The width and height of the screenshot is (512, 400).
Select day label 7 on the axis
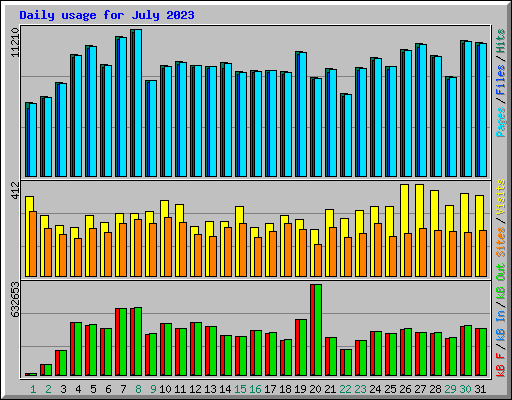tap(123, 389)
